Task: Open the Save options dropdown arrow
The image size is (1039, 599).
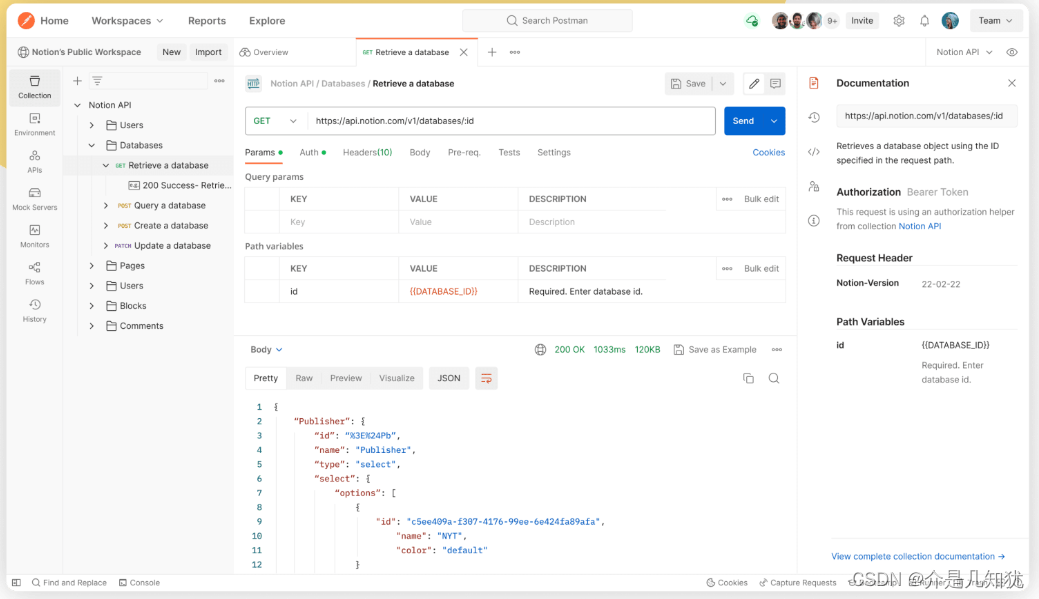Action: coord(723,83)
